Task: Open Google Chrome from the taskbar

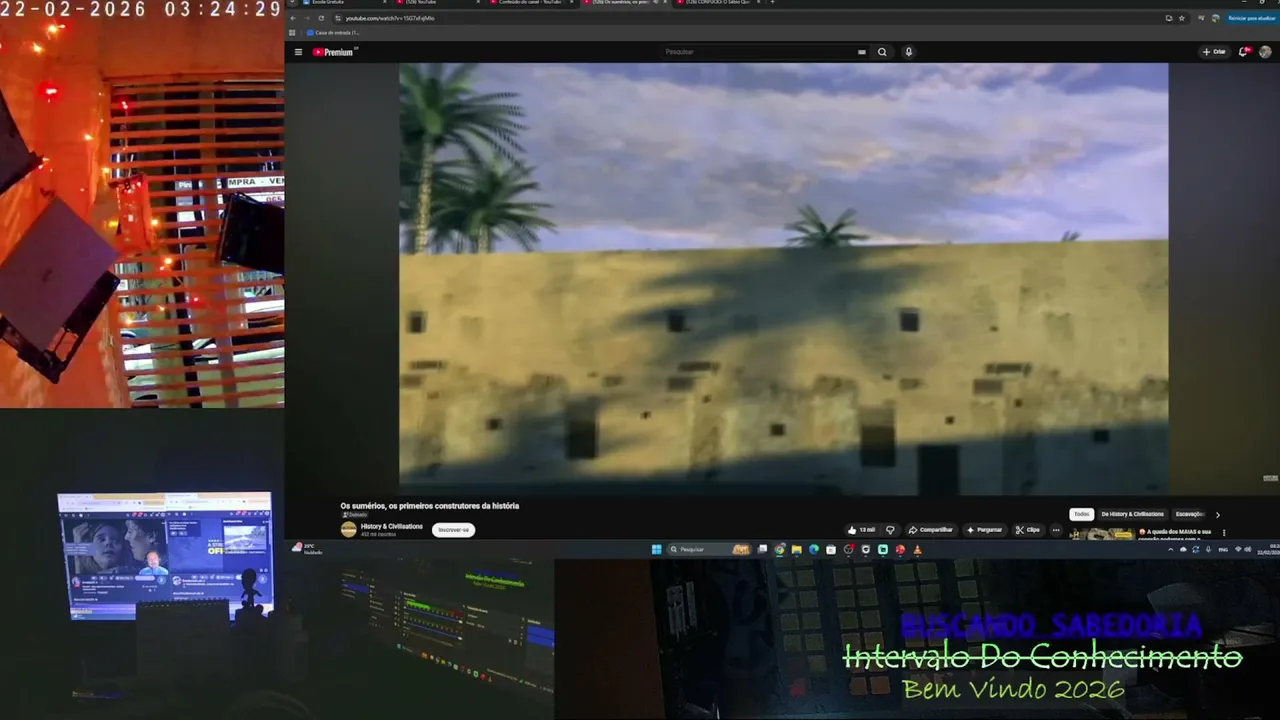Action: pyautogui.click(x=780, y=549)
